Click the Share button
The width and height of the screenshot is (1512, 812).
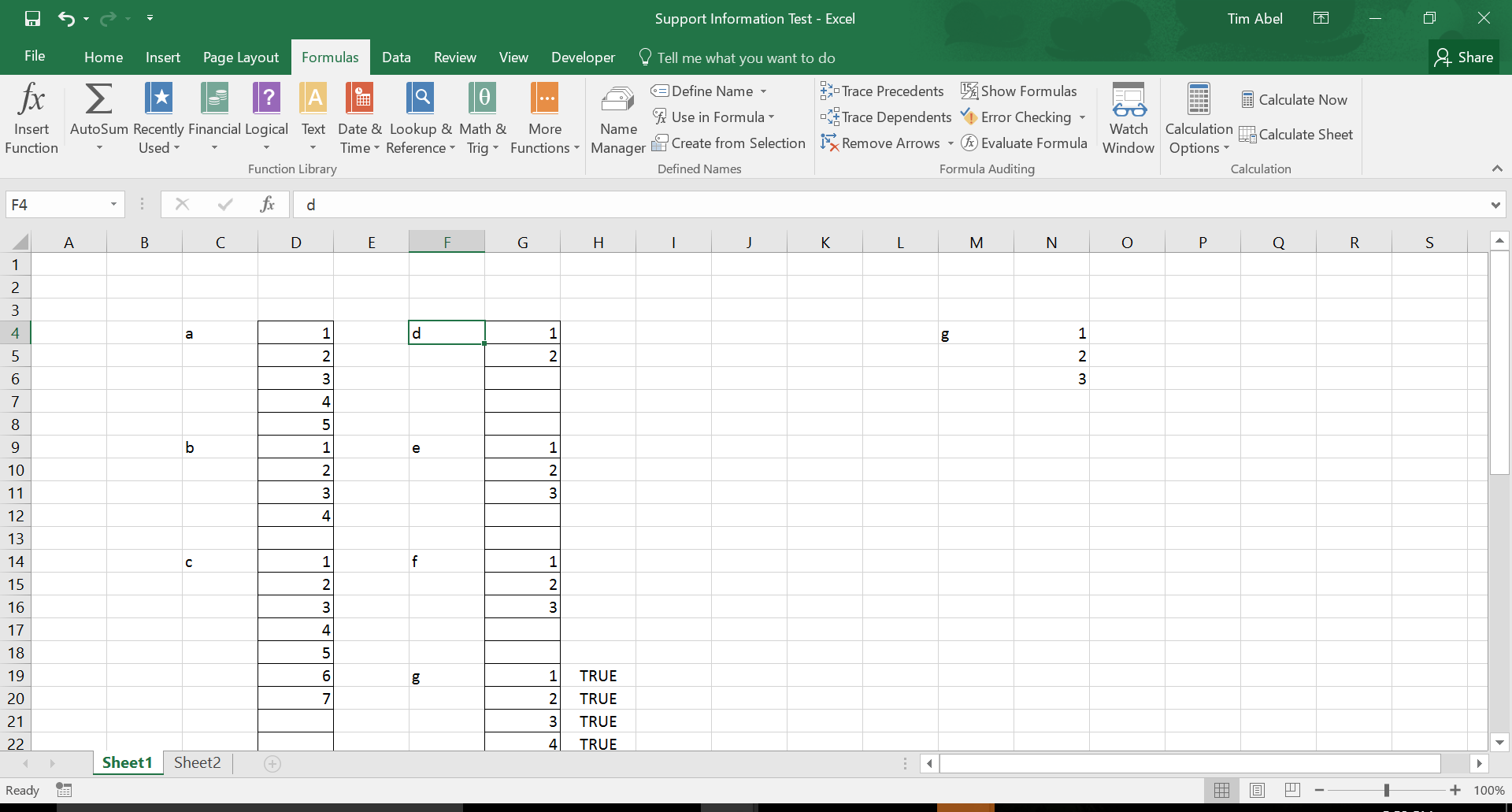1464,57
